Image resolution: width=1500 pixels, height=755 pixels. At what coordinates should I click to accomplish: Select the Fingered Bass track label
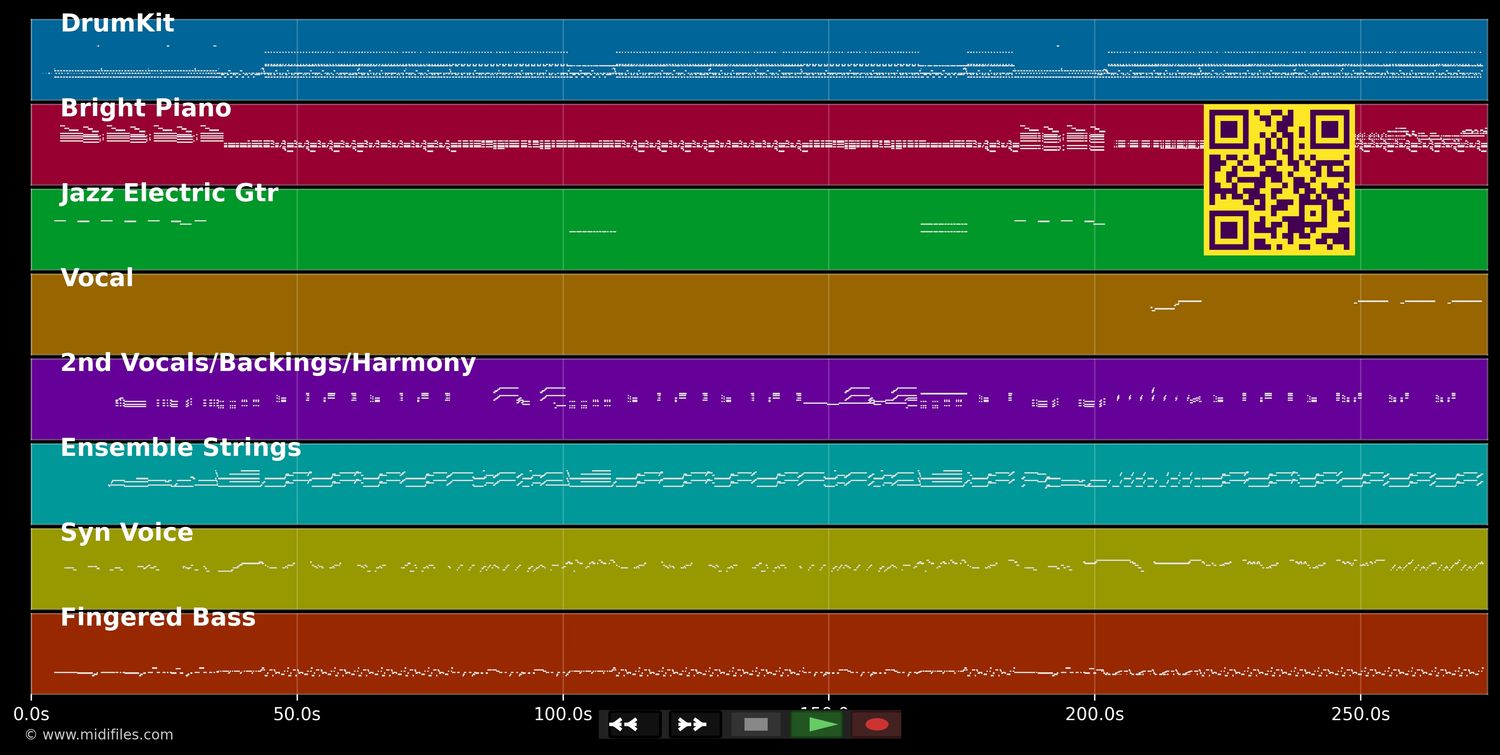click(158, 618)
